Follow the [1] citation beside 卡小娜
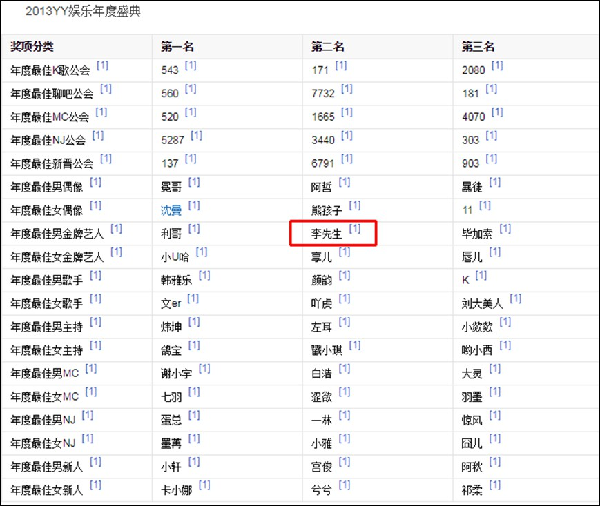The image size is (600, 506). click(x=204, y=485)
